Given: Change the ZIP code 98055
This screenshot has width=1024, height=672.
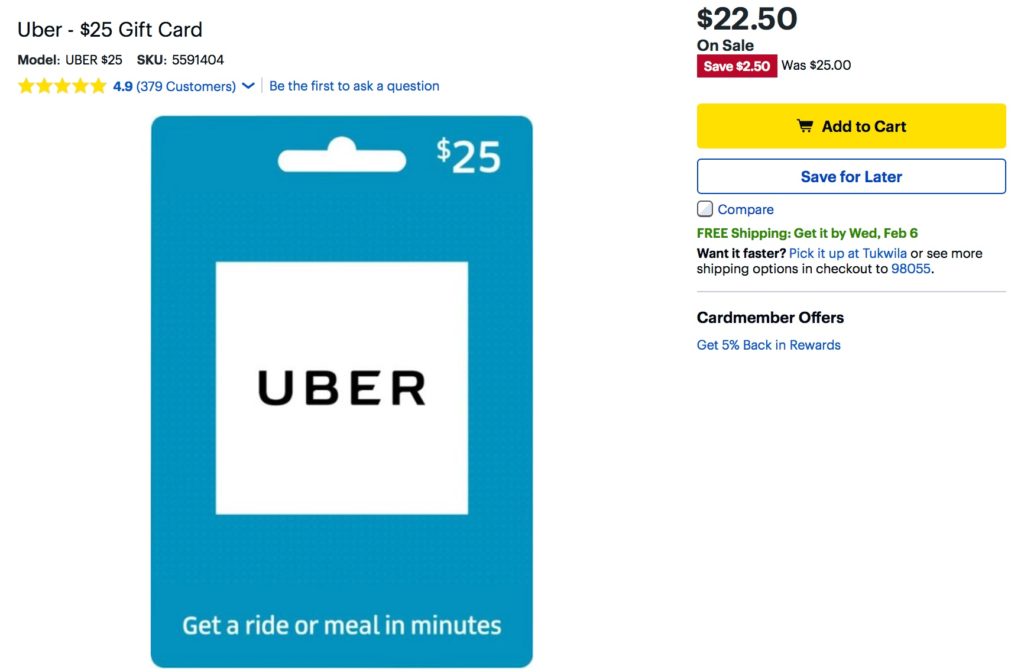Looking at the screenshot, I should (x=911, y=269).
